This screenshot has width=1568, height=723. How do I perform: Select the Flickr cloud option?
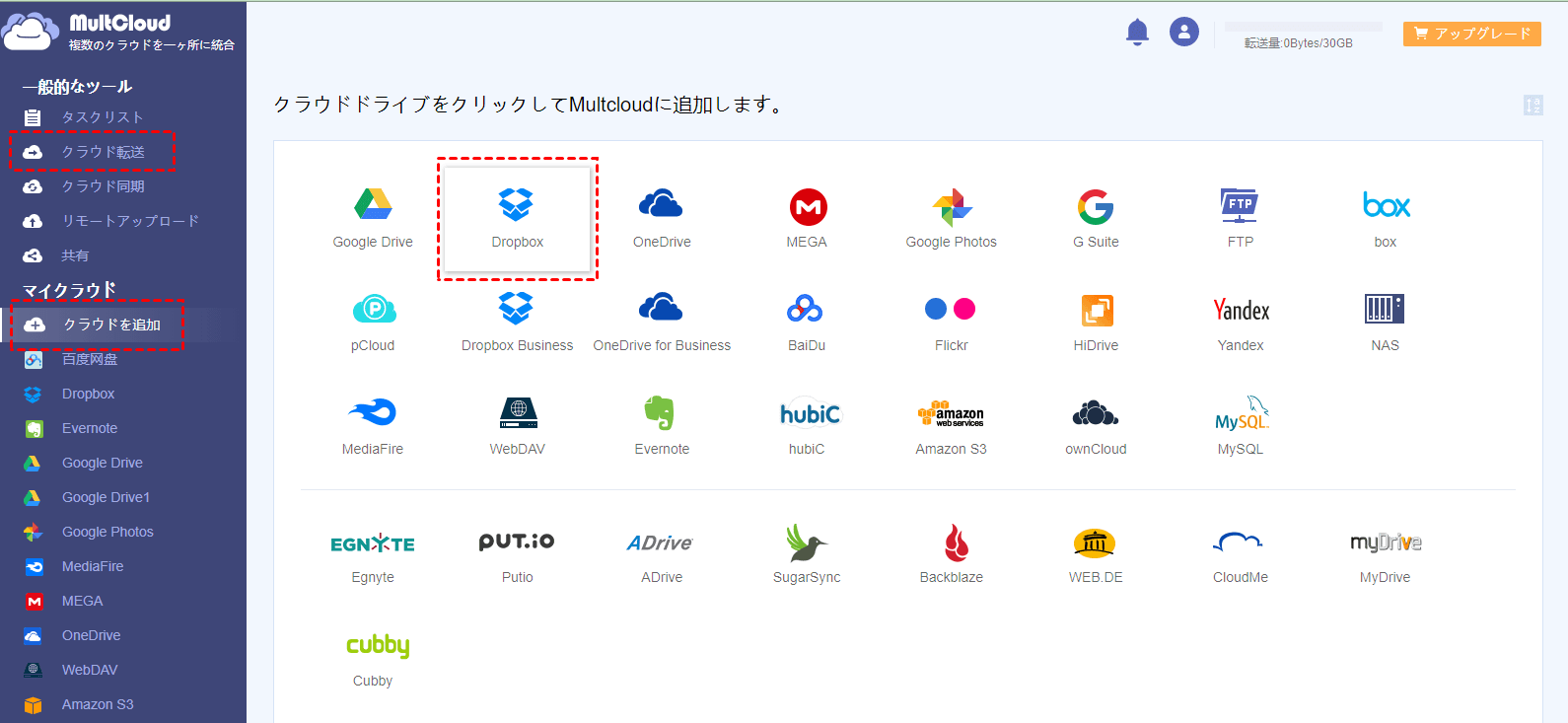click(x=952, y=323)
